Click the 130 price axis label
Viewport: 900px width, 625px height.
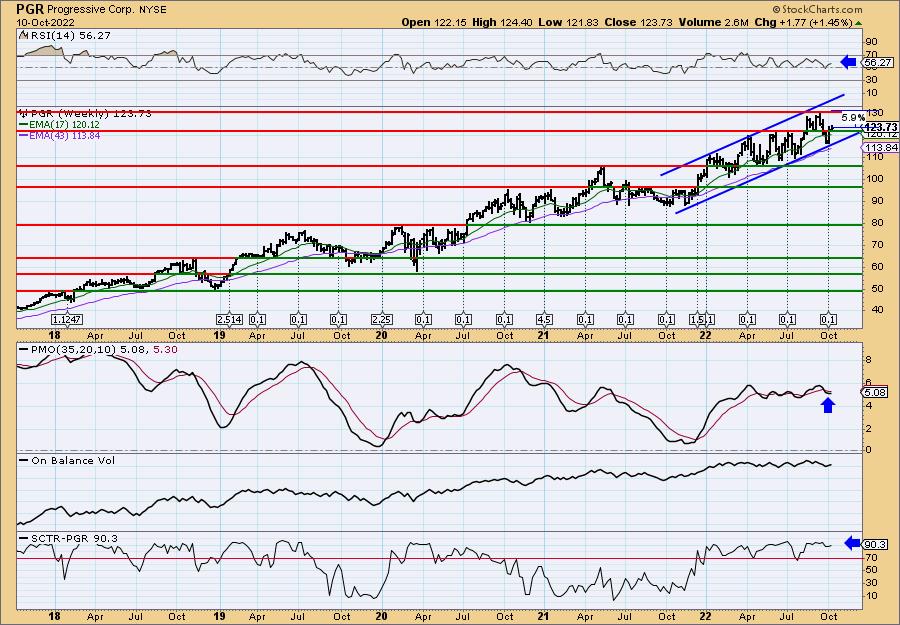point(873,112)
